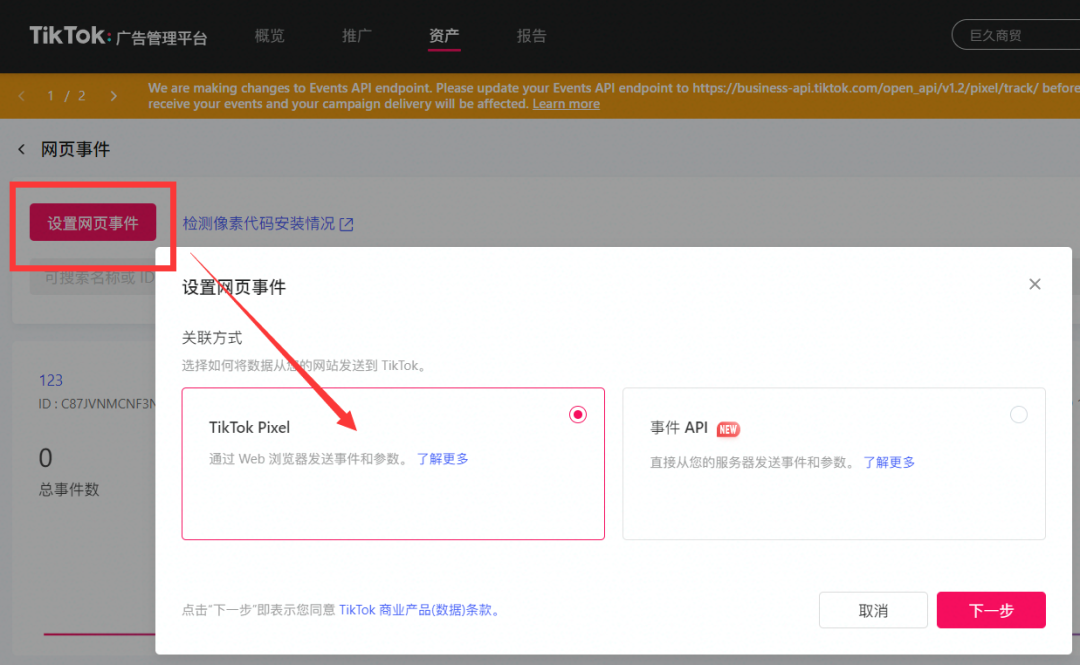The height and width of the screenshot is (665, 1080).
Task: Click 了解更多 under TikTok Pixel
Action: (443, 459)
